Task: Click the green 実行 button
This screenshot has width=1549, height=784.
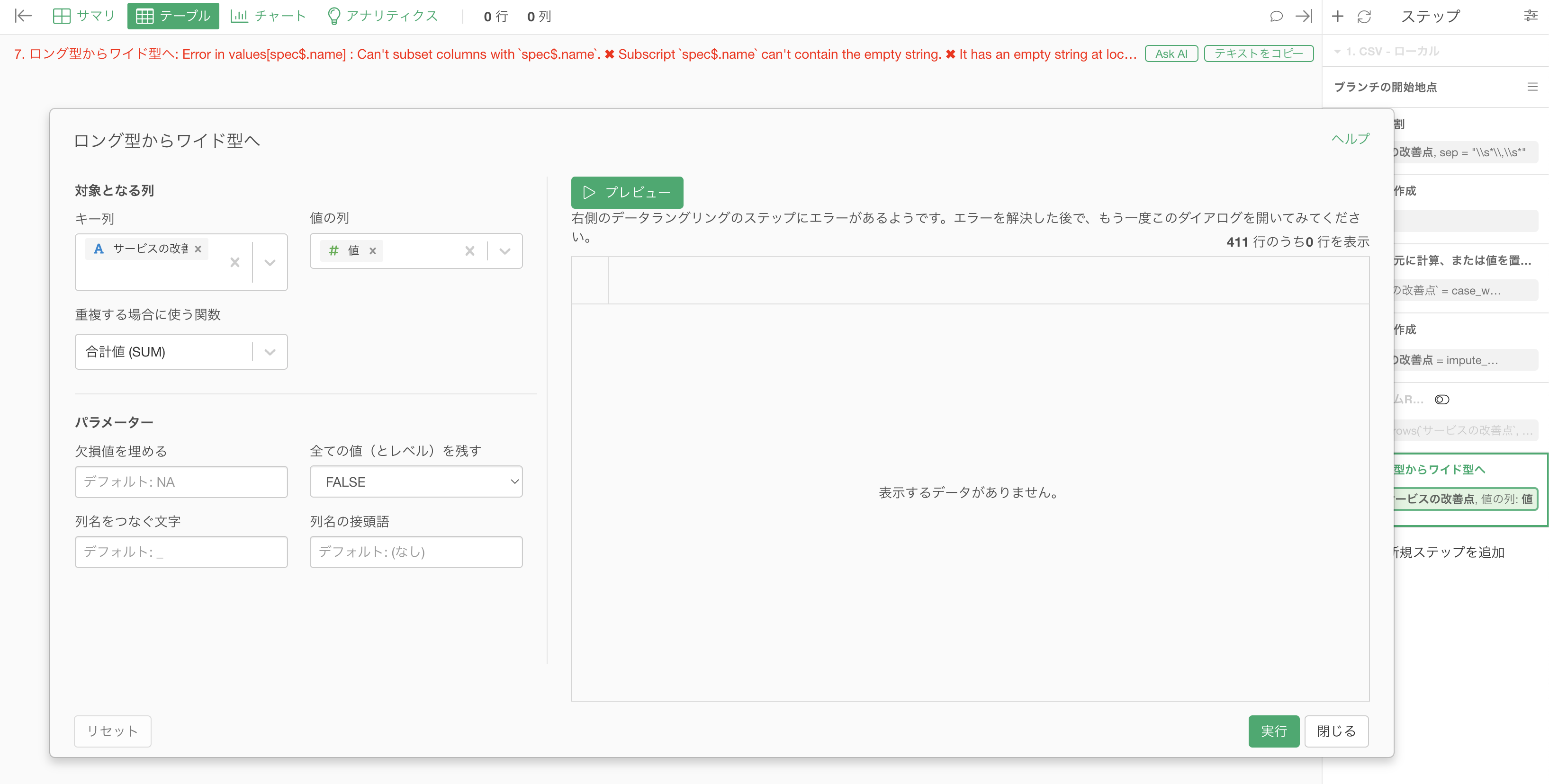Action: pyautogui.click(x=1273, y=731)
